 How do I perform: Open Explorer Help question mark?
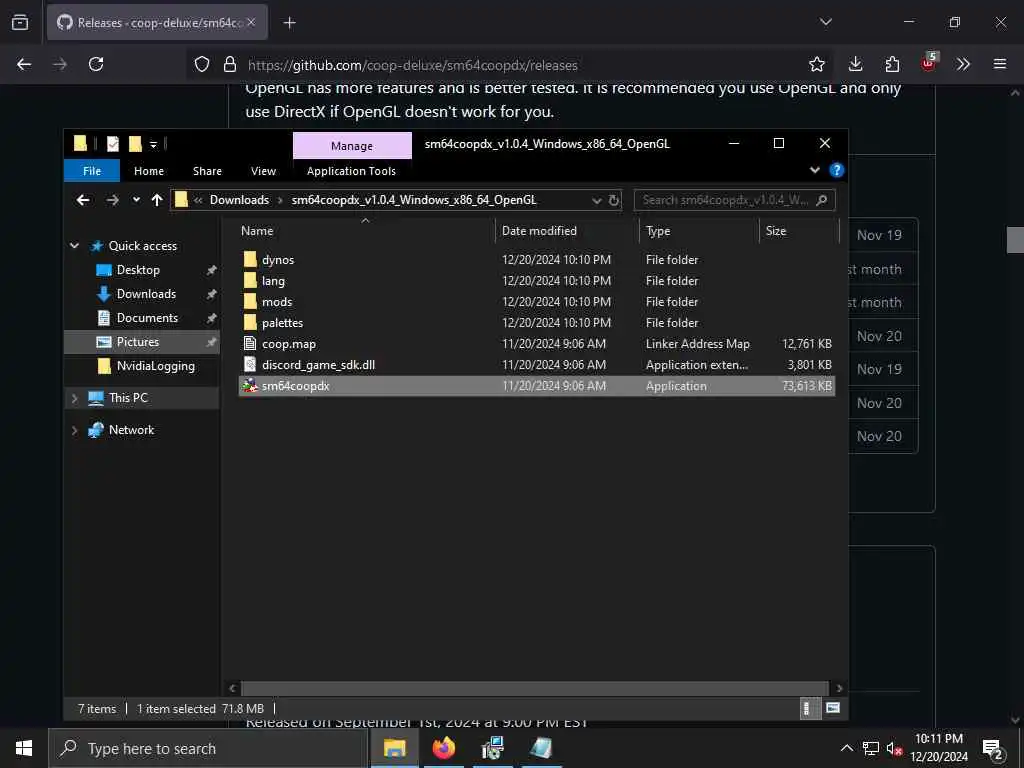[836, 170]
